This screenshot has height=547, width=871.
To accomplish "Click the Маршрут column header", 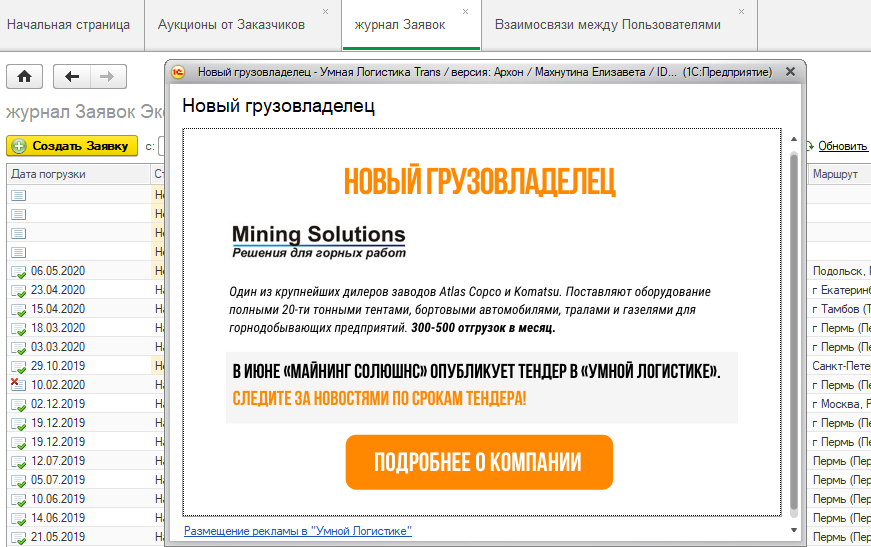I will coord(838,174).
